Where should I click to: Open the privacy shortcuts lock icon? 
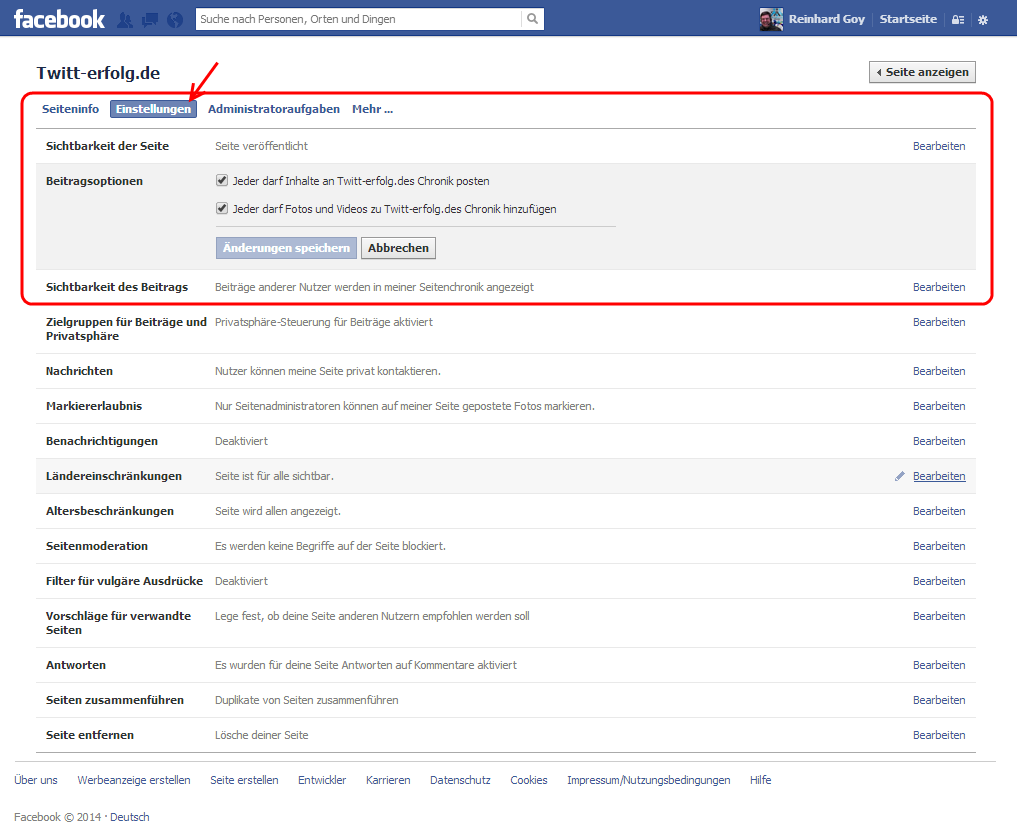click(958, 20)
